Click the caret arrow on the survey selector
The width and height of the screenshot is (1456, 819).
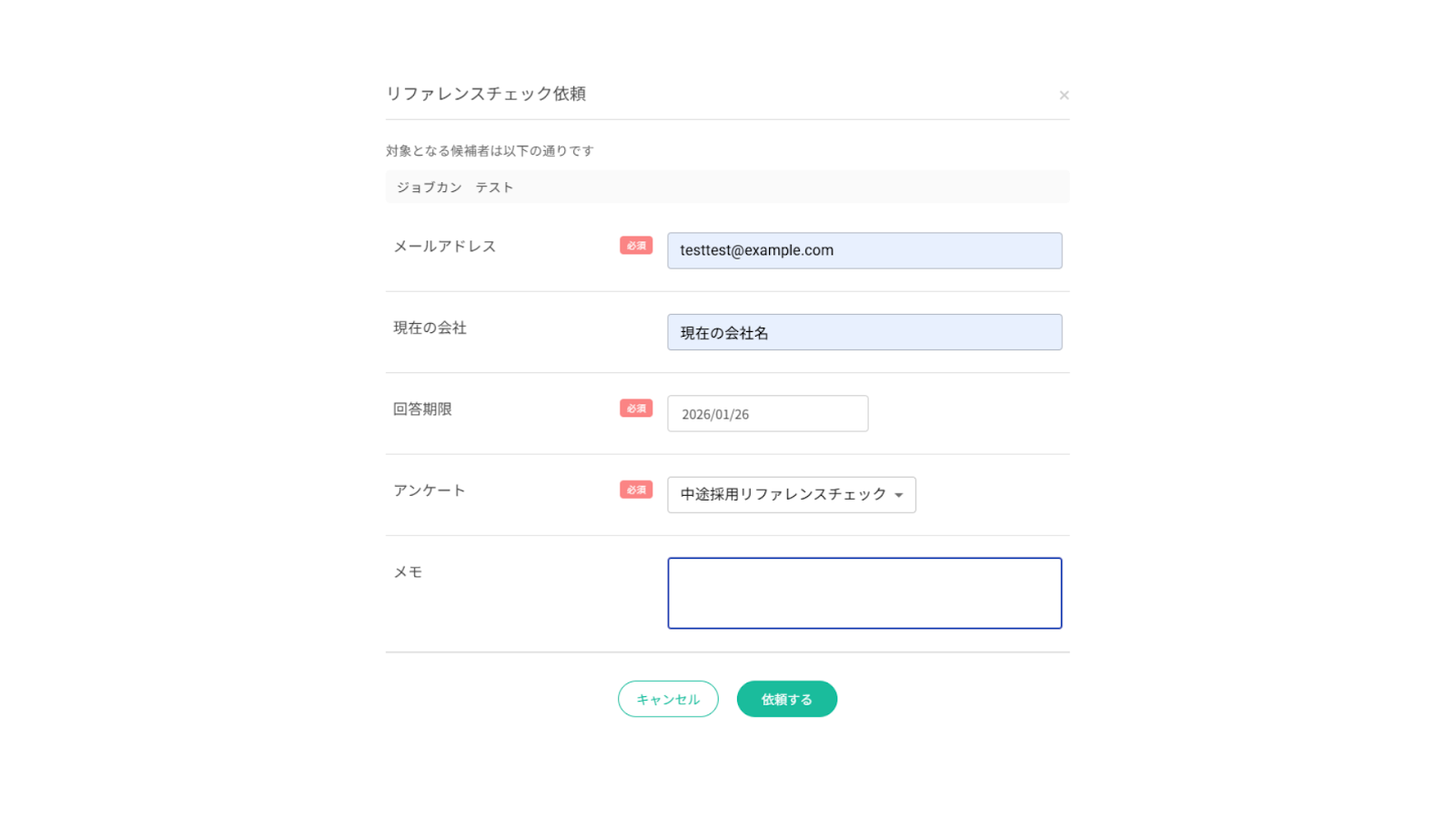[899, 496]
